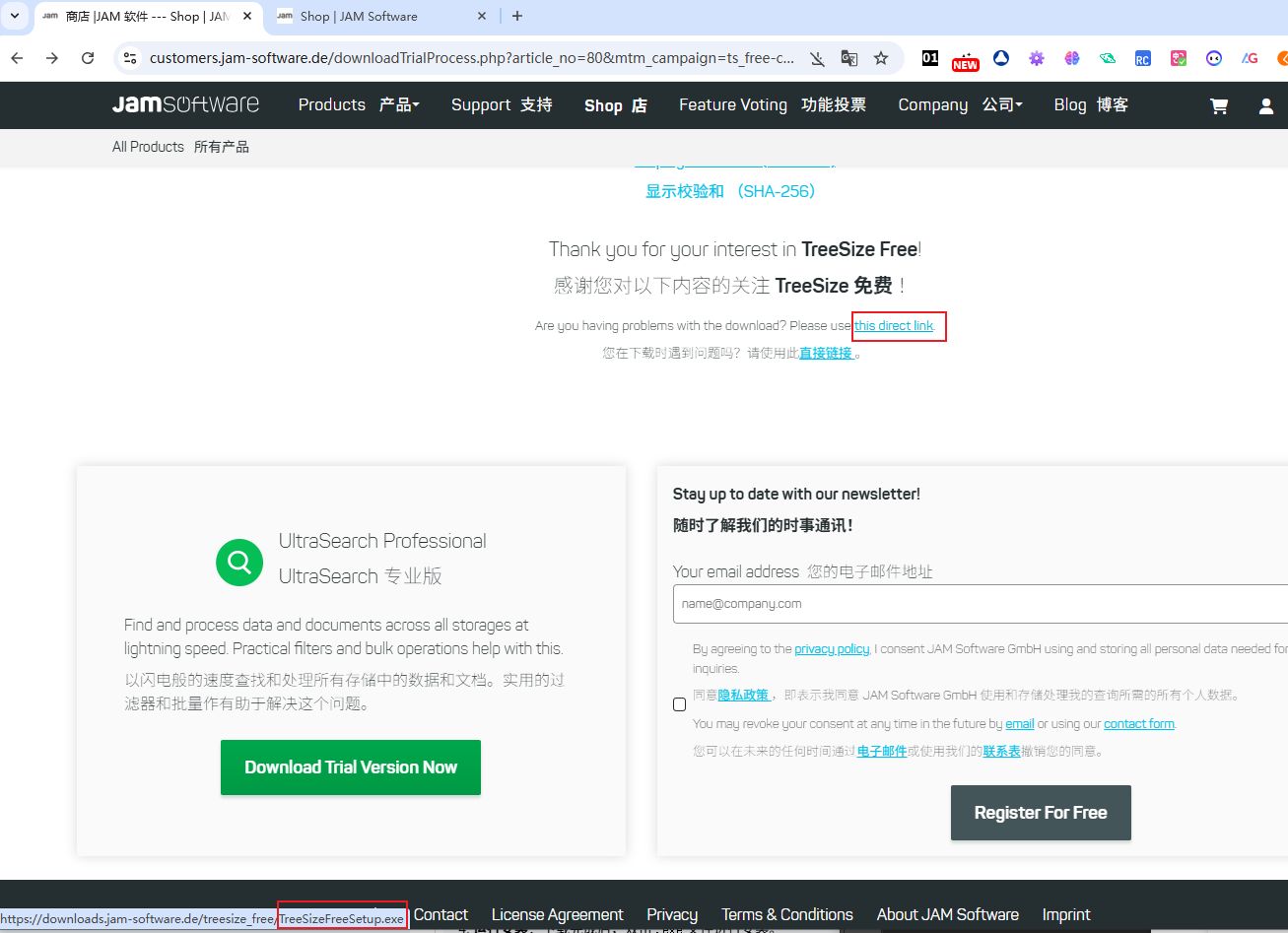Open the Chinese '隐私政策' link

(743, 695)
